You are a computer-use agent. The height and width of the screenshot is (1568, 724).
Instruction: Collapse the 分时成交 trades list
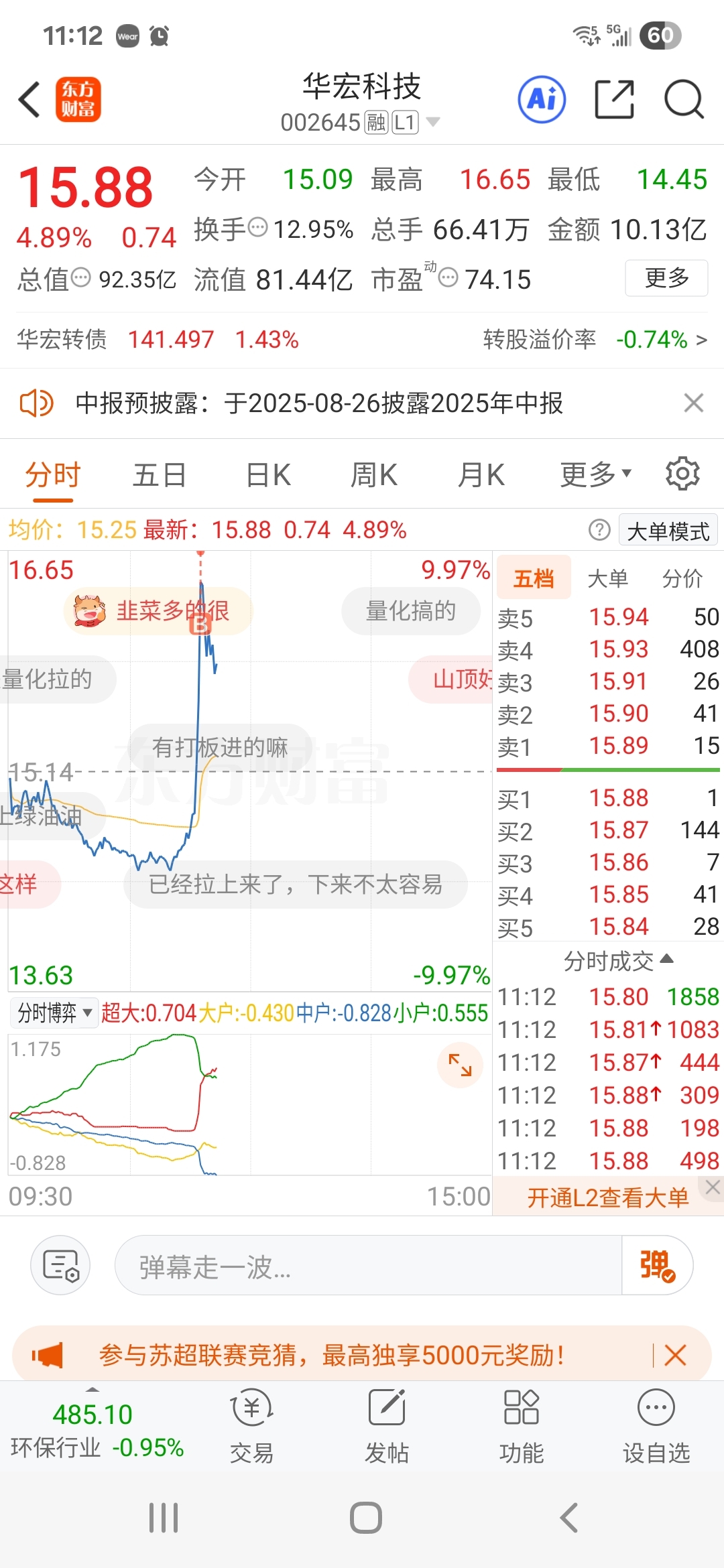pyautogui.click(x=618, y=961)
